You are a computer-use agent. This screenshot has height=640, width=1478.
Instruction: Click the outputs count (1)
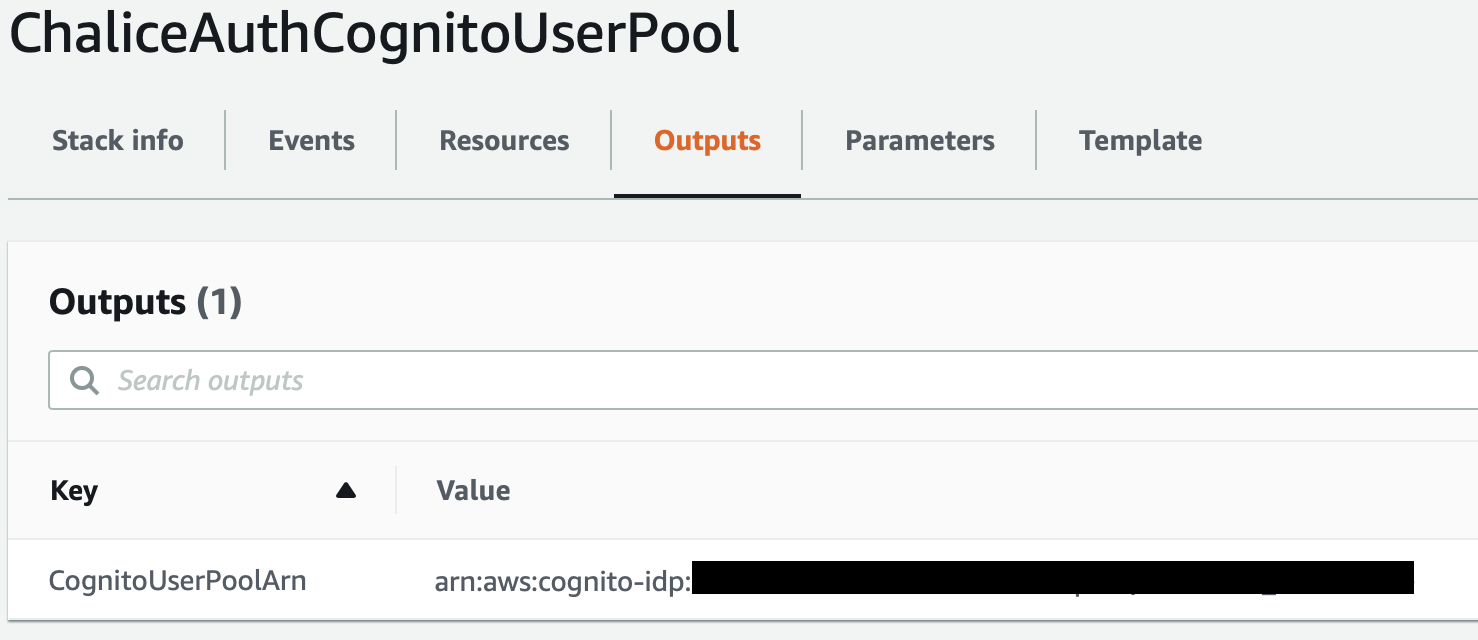tap(219, 302)
